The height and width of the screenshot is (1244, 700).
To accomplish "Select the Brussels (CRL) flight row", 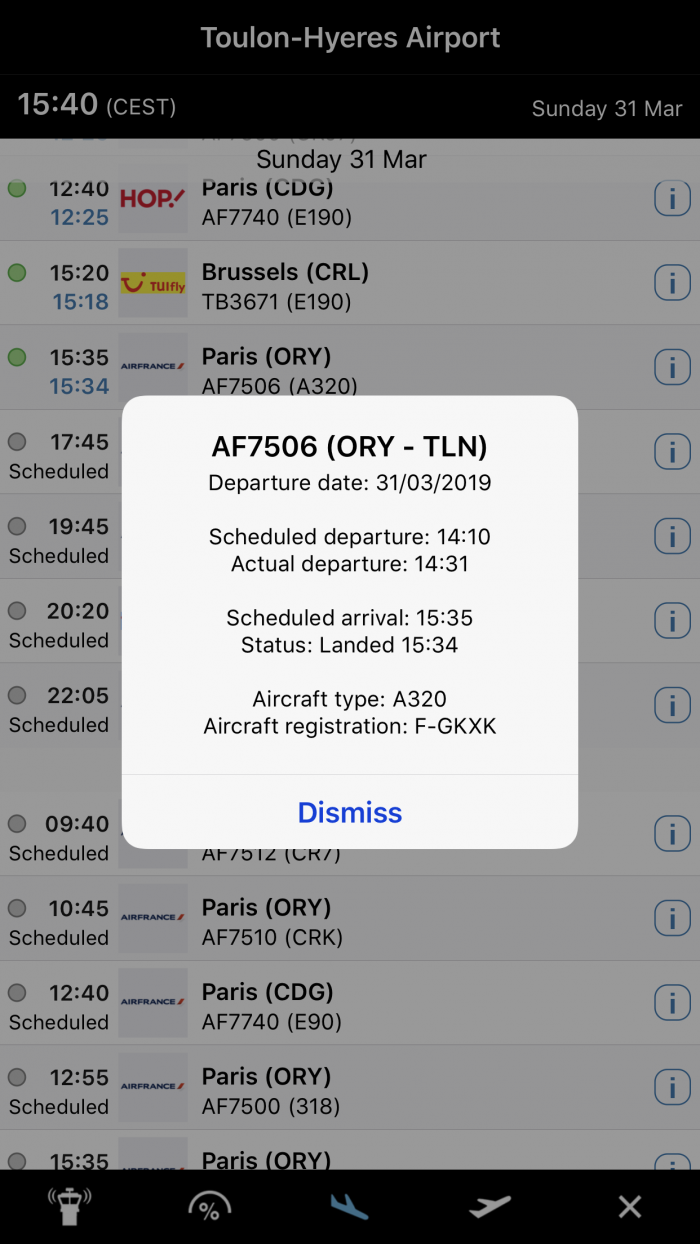I will pyautogui.click(x=400, y=284).
